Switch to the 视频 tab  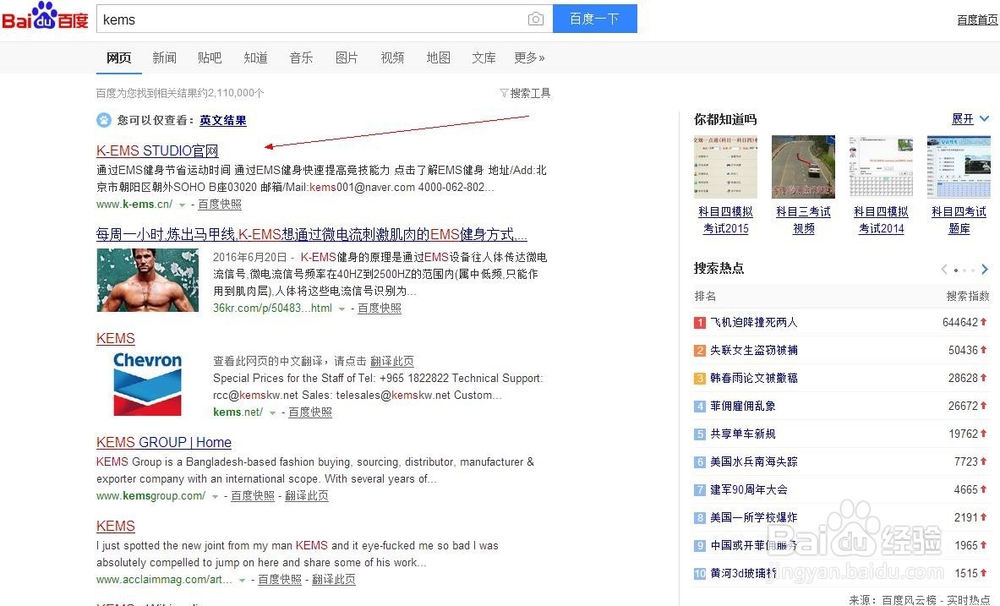(x=392, y=57)
